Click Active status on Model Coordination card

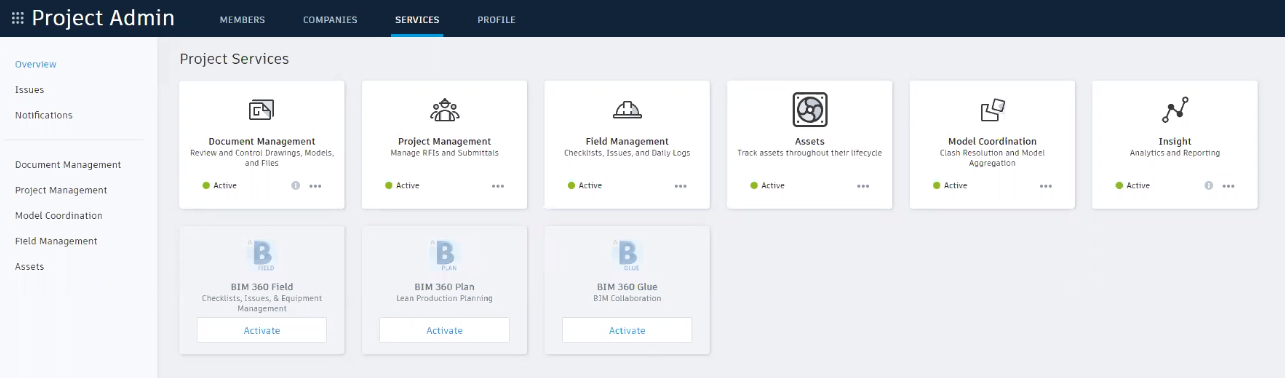tap(950, 186)
